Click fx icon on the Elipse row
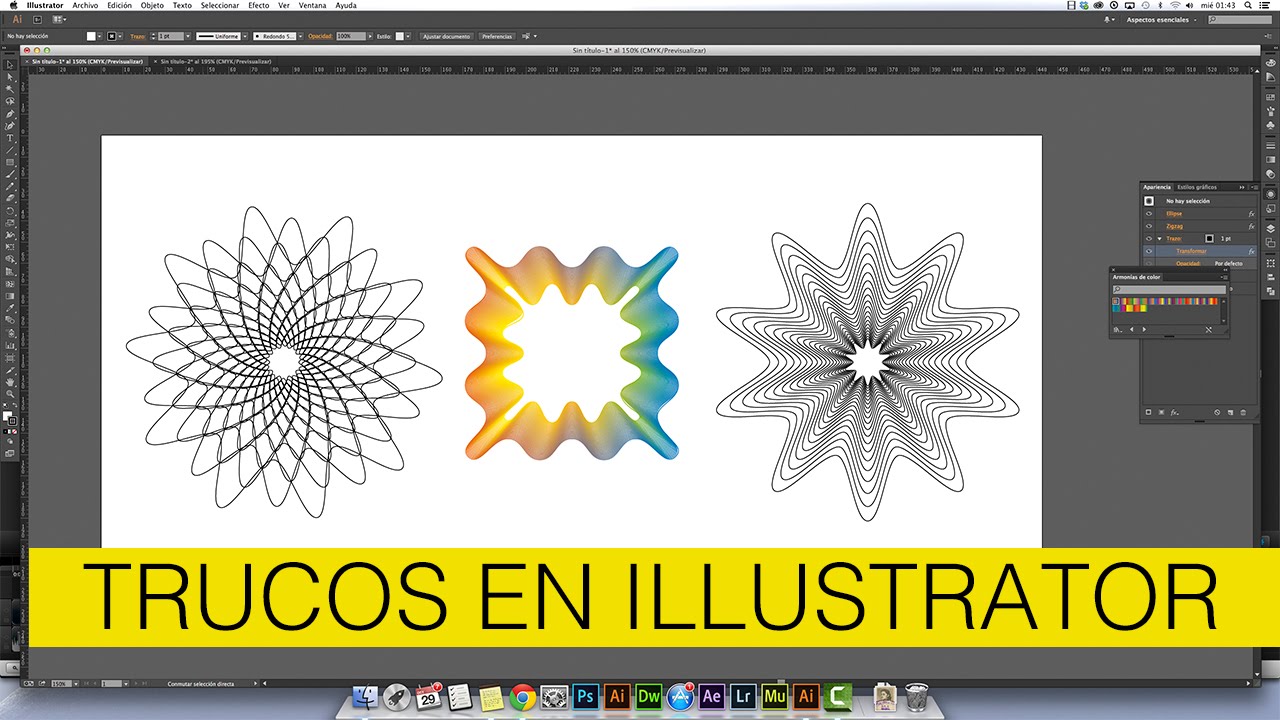 [1251, 214]
